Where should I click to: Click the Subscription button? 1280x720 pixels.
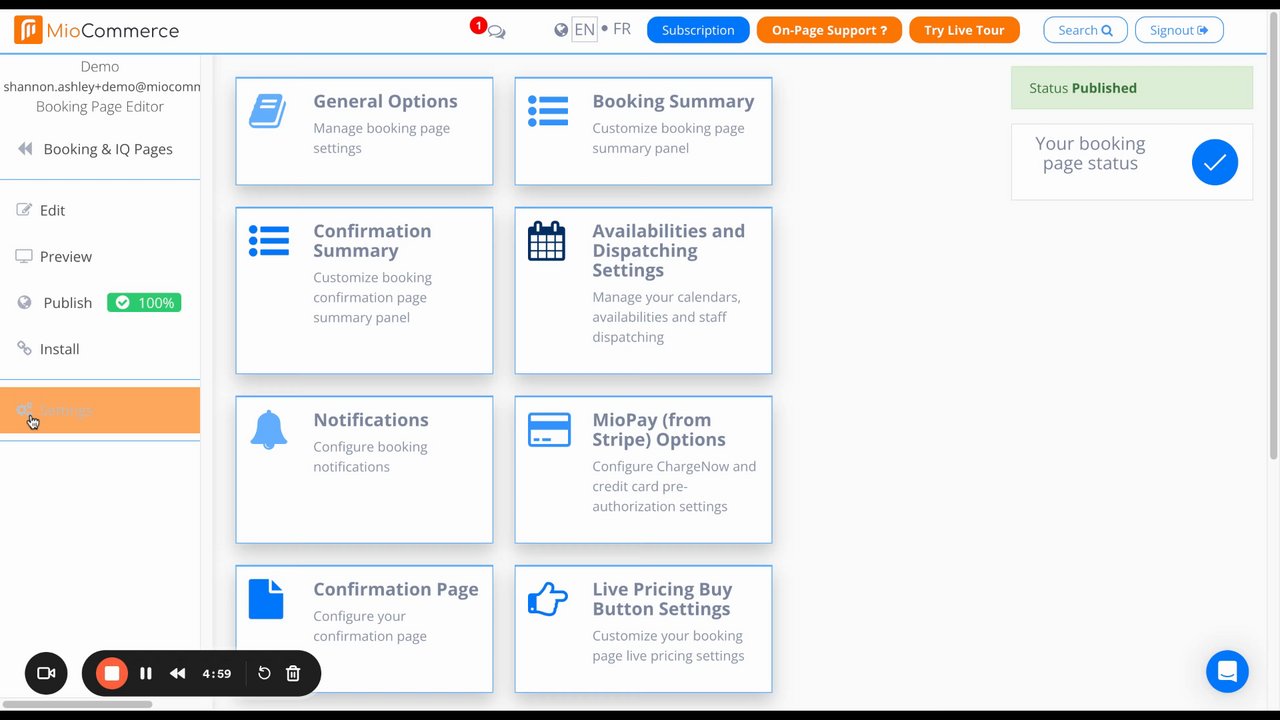(x=698, y=30)
